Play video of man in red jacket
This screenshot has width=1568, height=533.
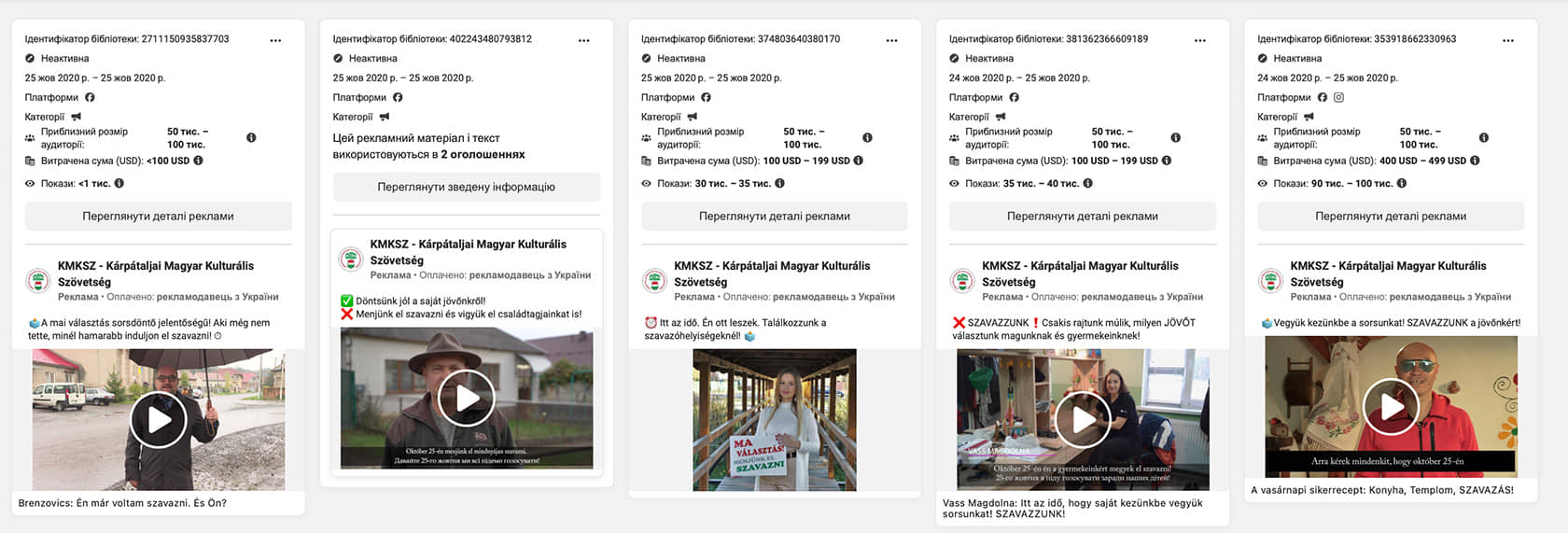click(x=1390, y=407)
